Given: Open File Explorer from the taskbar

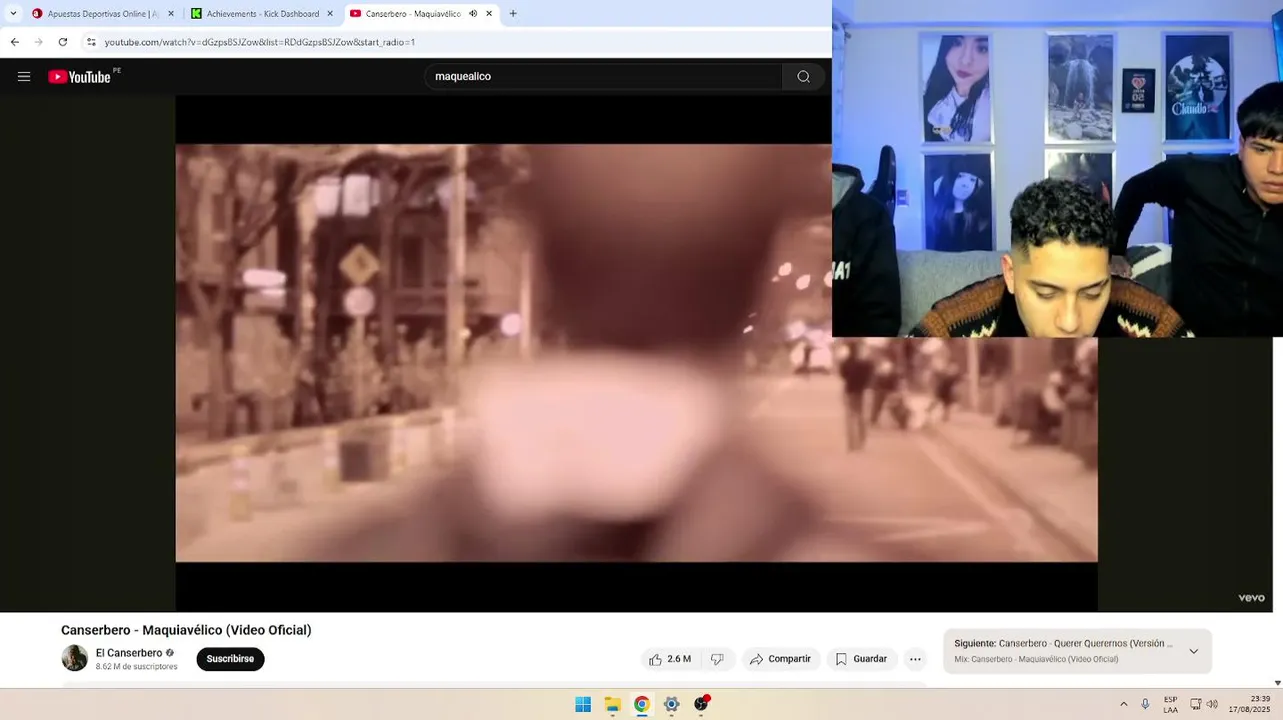Looking at the screenshot, I should pyautogui.click(x=613, y=704).
